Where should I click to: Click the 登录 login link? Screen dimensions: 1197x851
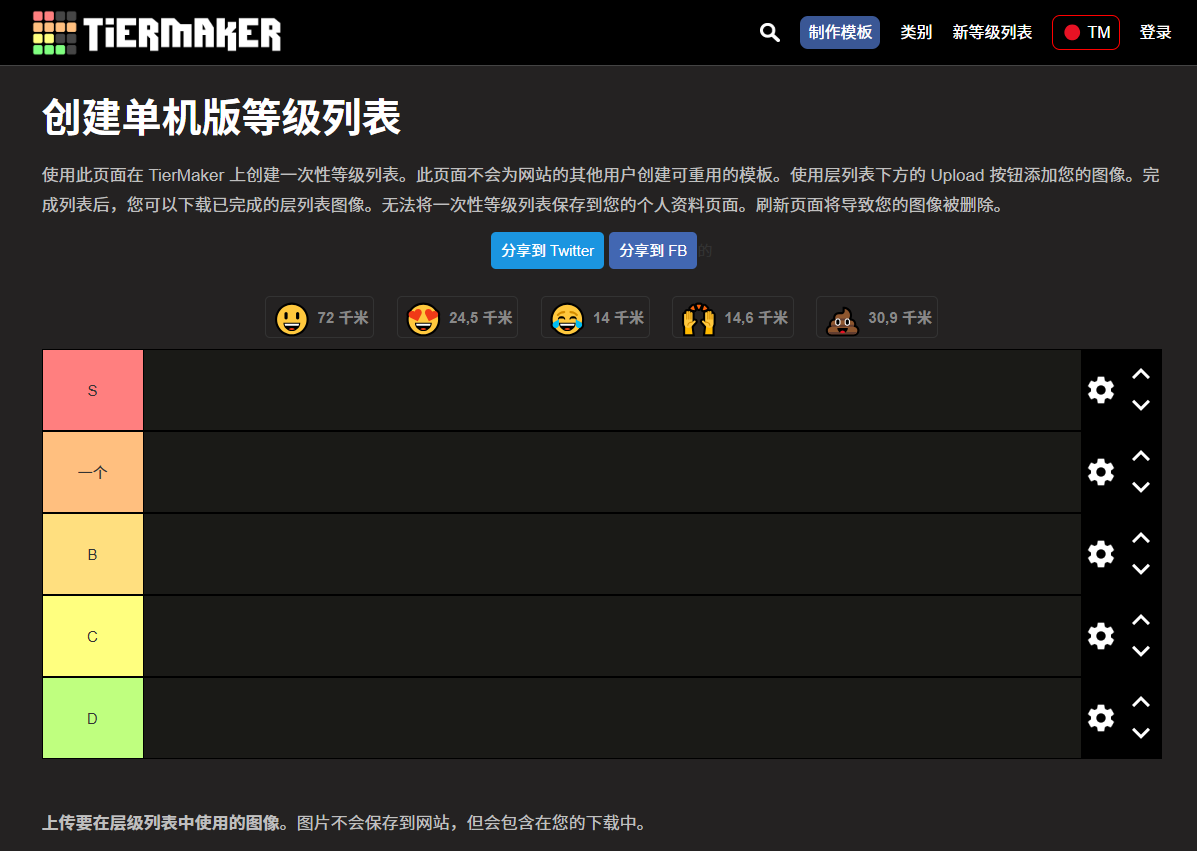tap(1155, 32)
